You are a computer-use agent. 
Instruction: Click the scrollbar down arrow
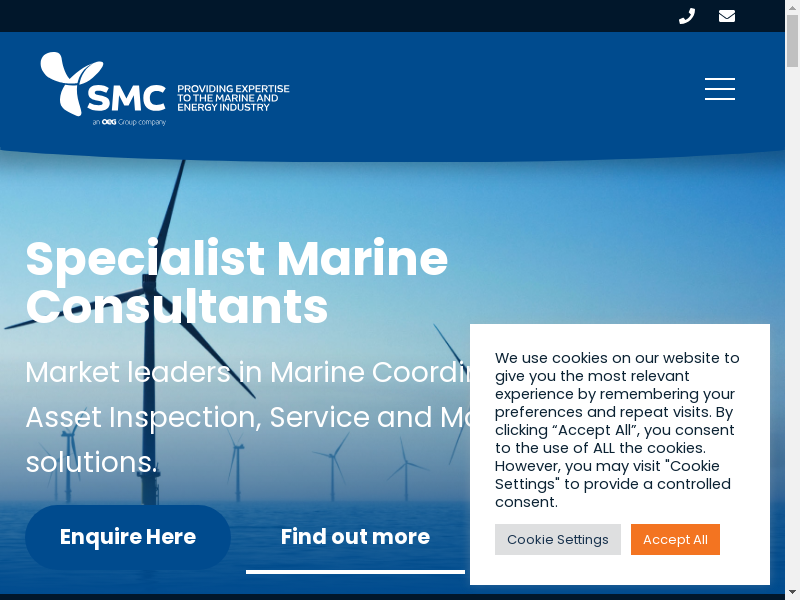point(792,593)
